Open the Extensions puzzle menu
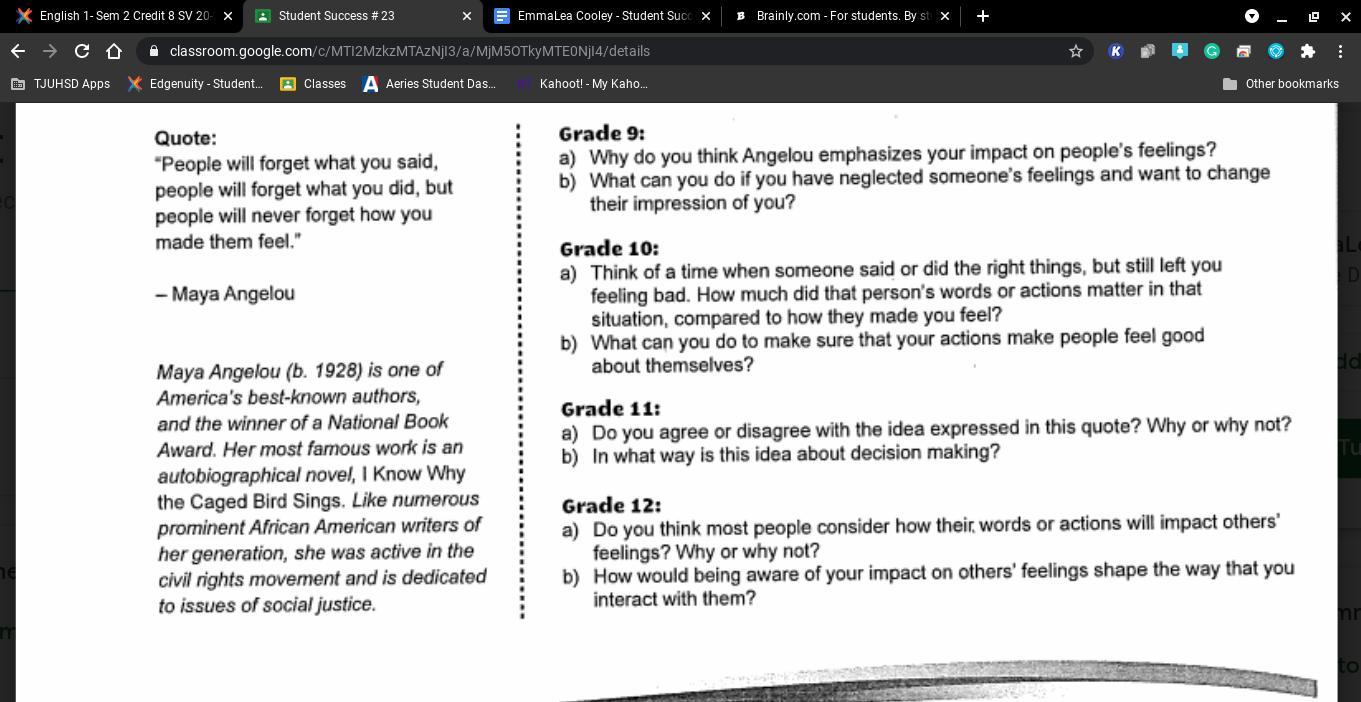 (1308, 51)
